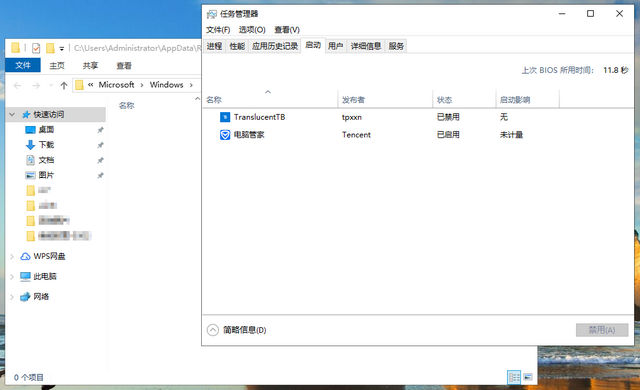Click the Task Manager title bar icon
640x390 pixels.
coord(211,14)
